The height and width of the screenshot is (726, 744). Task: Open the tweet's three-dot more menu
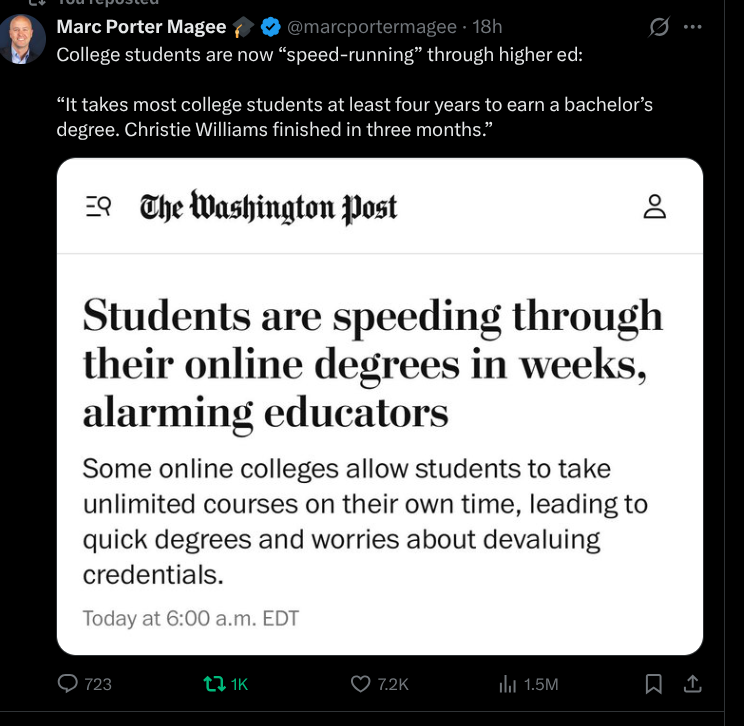(x=692, y=27)
